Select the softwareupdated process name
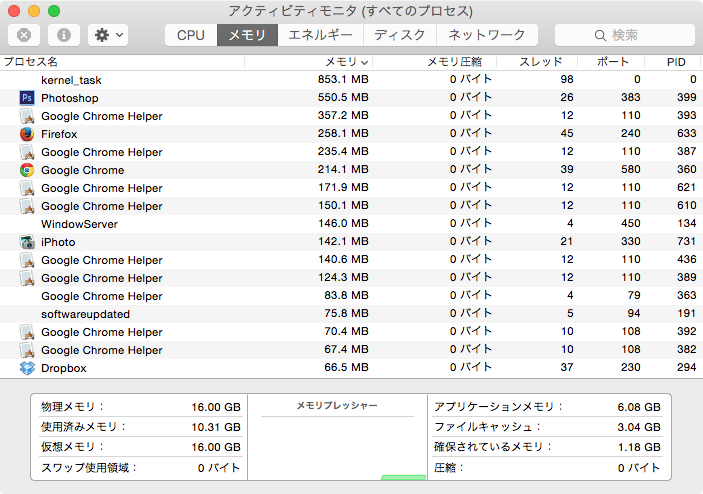Image resolution: width=703 pixels, height=494 pixels. pyautogui.click(x=85, y=314)
